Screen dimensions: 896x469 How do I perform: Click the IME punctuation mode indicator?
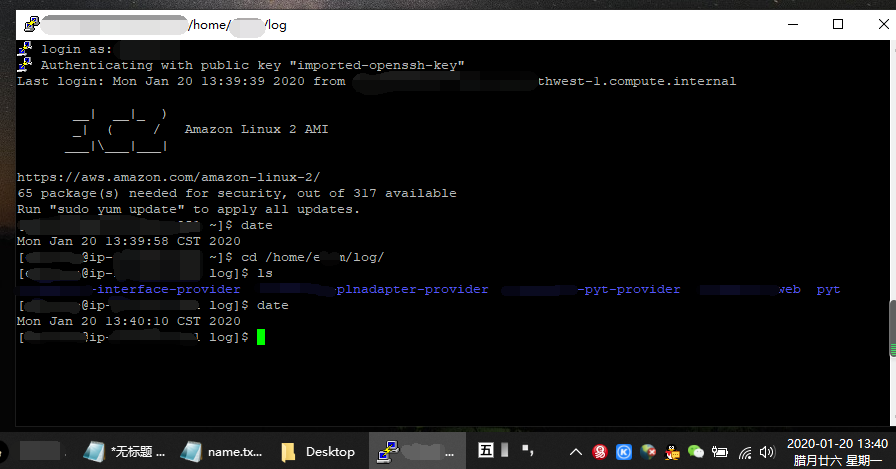tap(528, 450)
